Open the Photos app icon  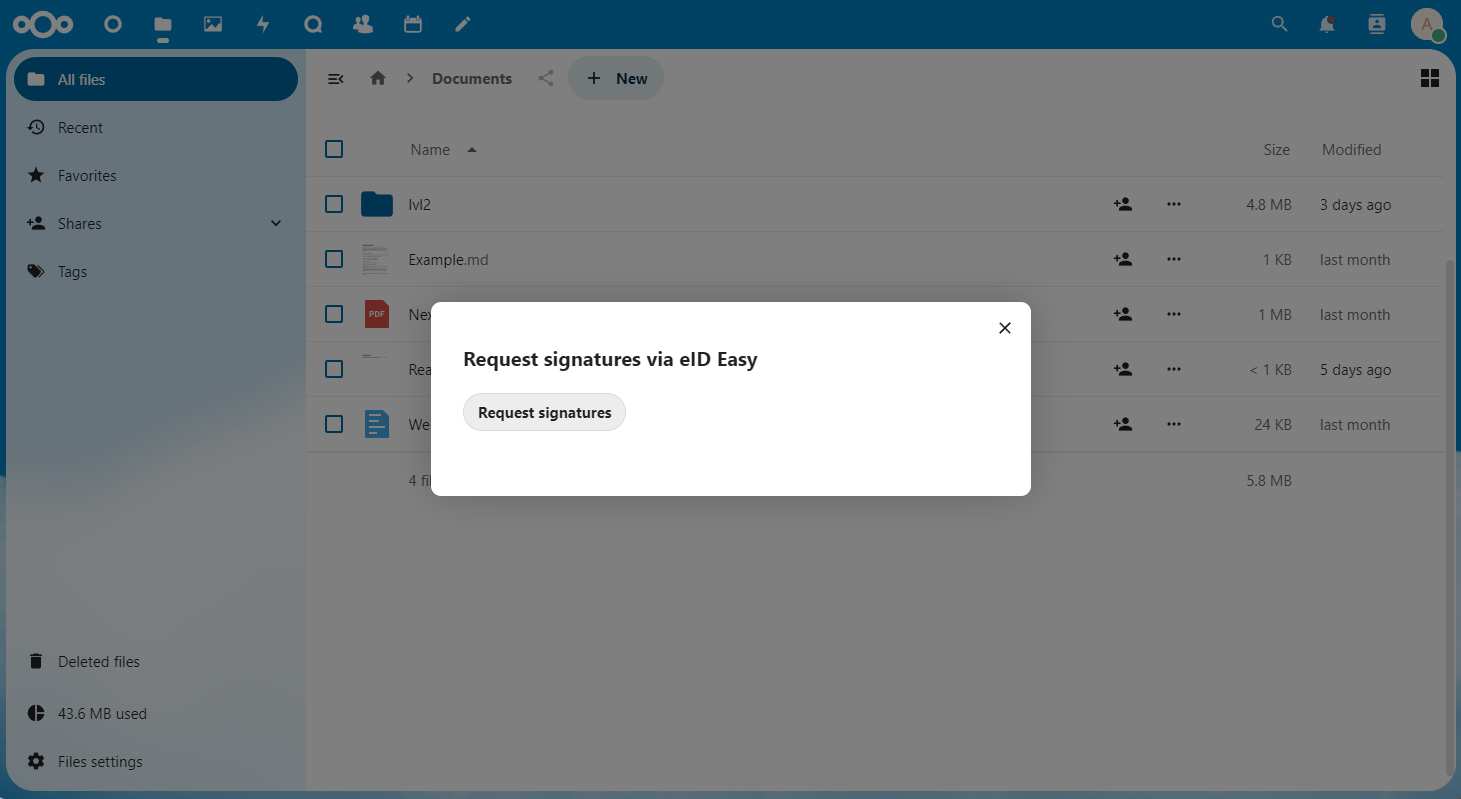click(213, 24)
